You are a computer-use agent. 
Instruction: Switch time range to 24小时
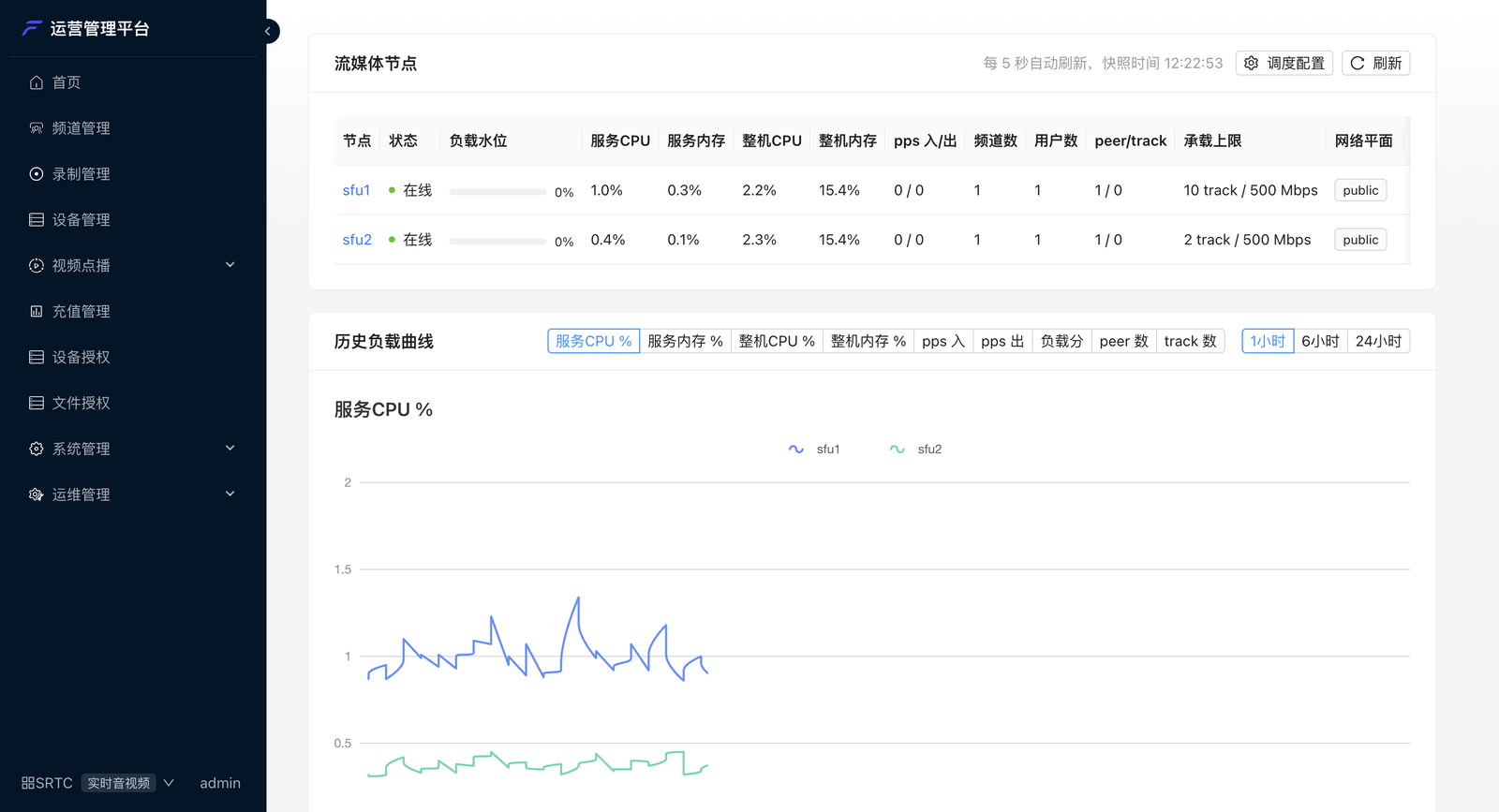[1378, 341]
